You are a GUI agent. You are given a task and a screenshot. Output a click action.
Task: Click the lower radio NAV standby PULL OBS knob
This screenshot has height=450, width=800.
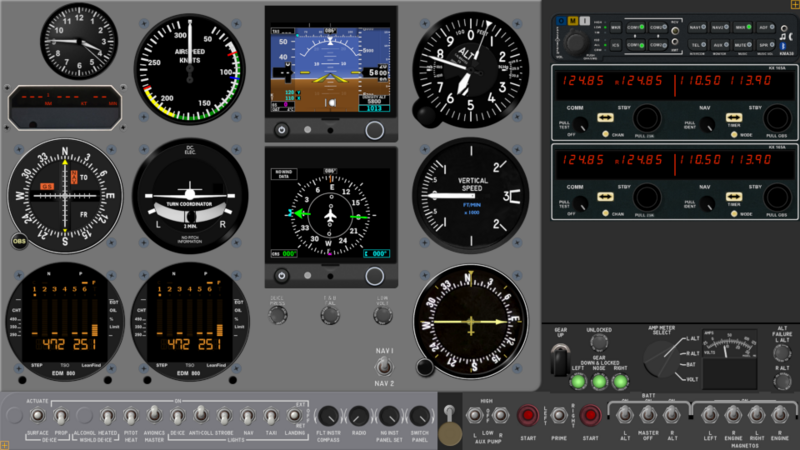pos(777,197)
